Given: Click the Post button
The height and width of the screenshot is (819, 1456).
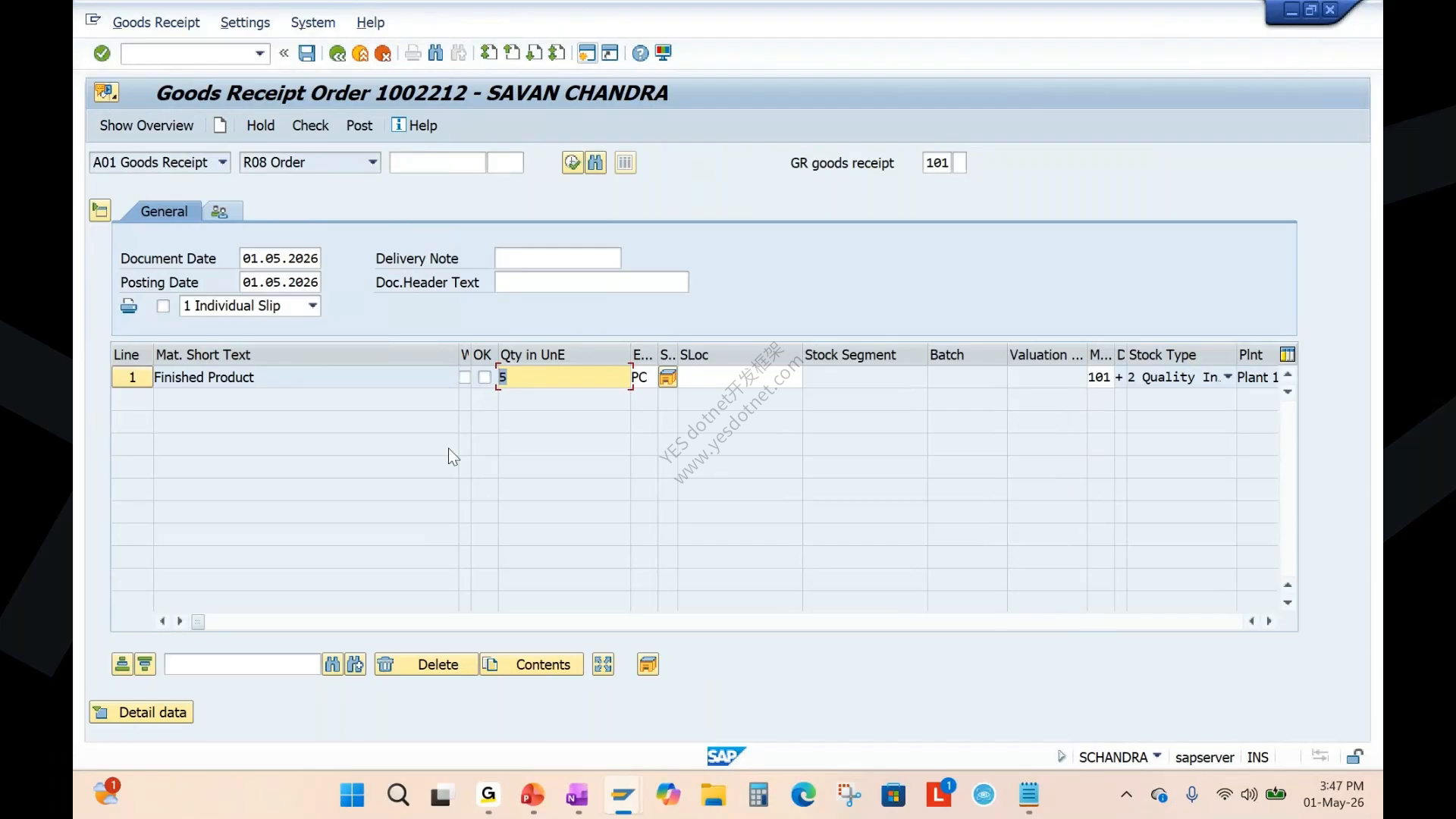Looking at the screenshot, I should pyautogui.click(x=359, y=125).
